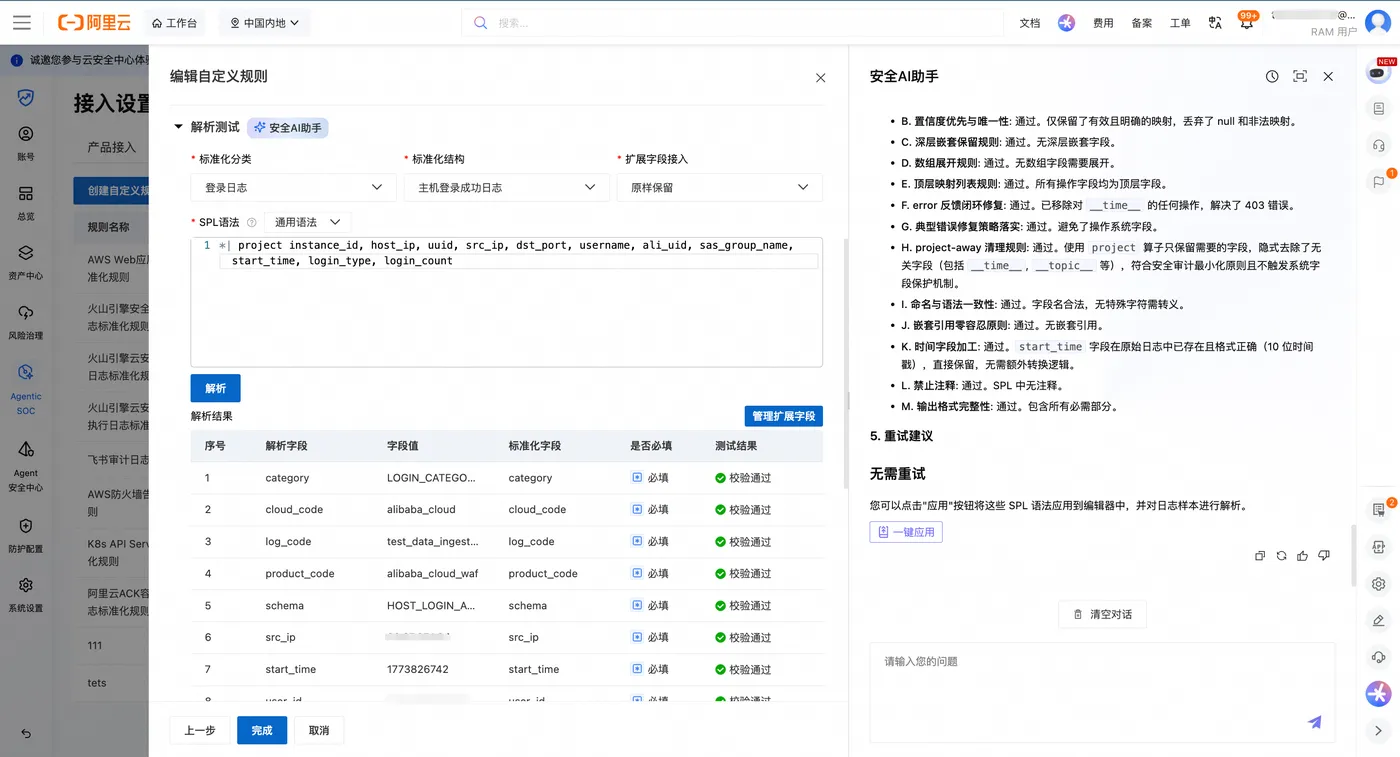This screenshot has height=757, width=1400.
Task: Click the alibaba_cloud_waf field value
Action: (432, 574)
